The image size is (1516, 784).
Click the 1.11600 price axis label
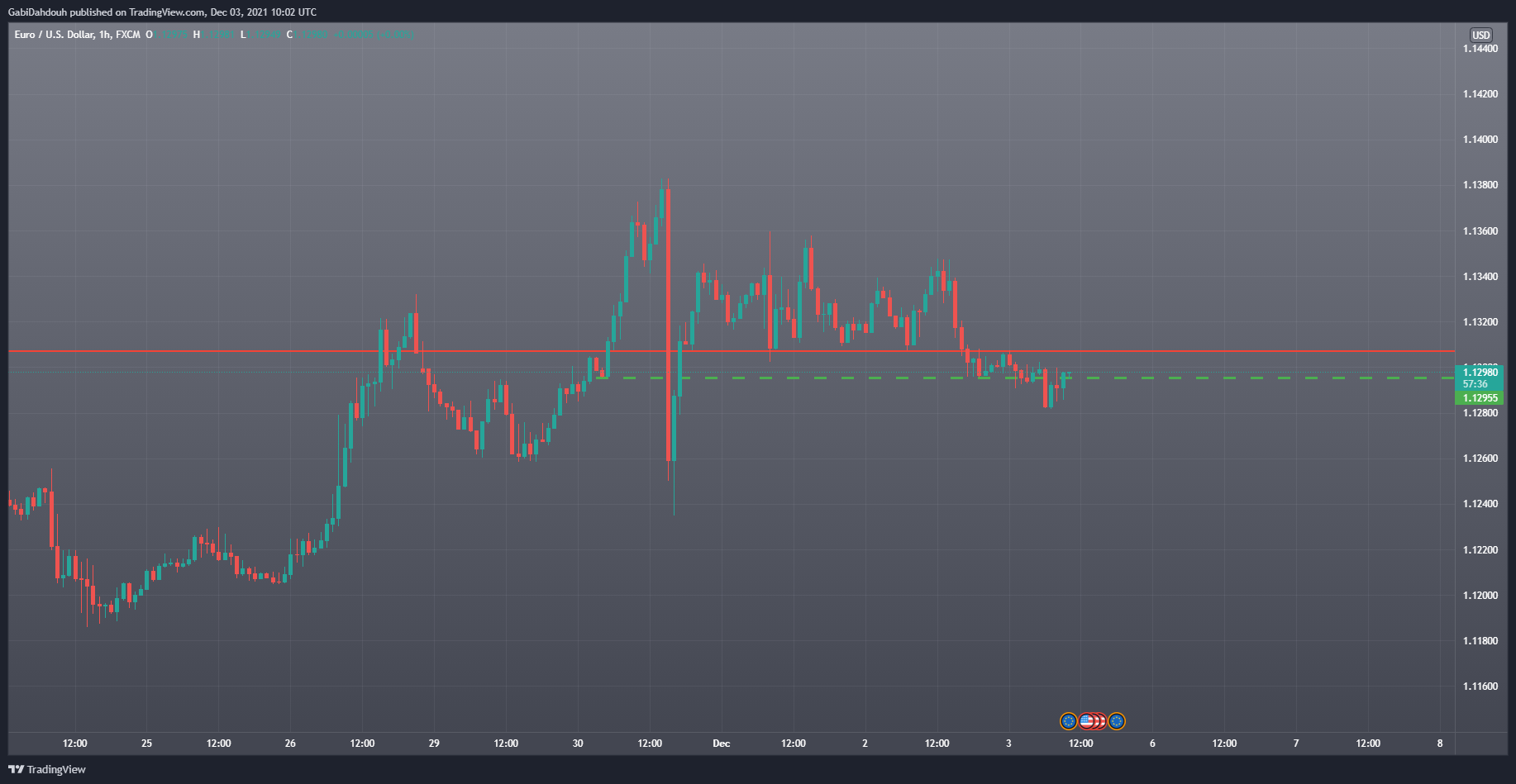coord(1480,687)
